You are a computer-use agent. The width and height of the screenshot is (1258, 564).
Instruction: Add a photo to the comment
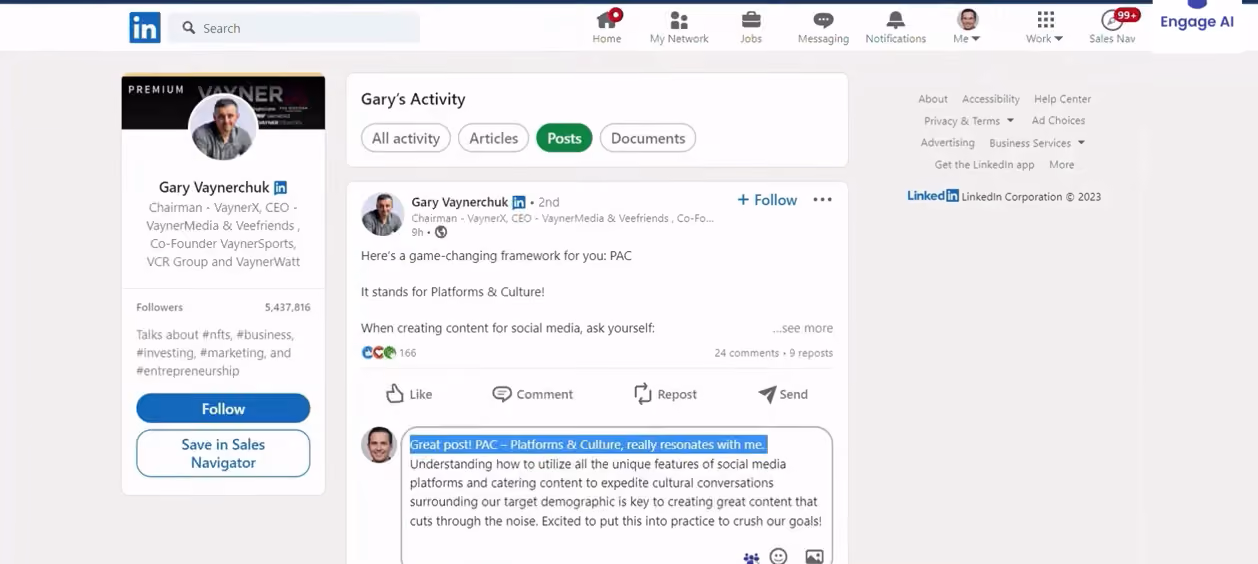pyautogui.click(x=814, y=557)
